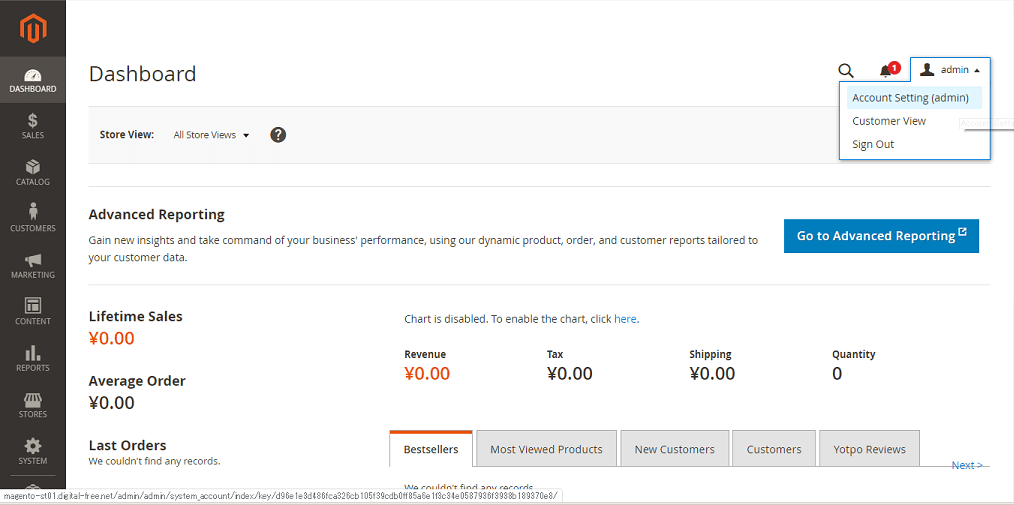Click the Average Order heading
The image size is (1014, 505).
137,381
